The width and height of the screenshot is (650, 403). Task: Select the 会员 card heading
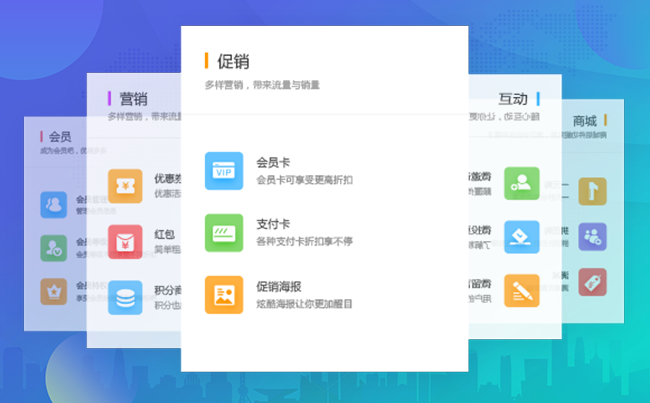(x=60, y=136)
